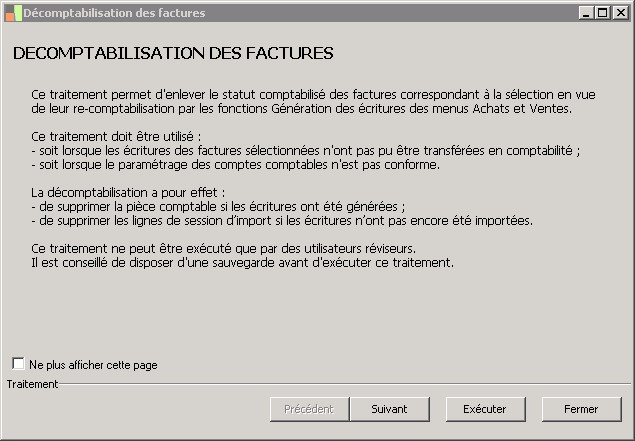
Task: Maximize the Décomptabilisation des factures window
Action: coord(602,13)
